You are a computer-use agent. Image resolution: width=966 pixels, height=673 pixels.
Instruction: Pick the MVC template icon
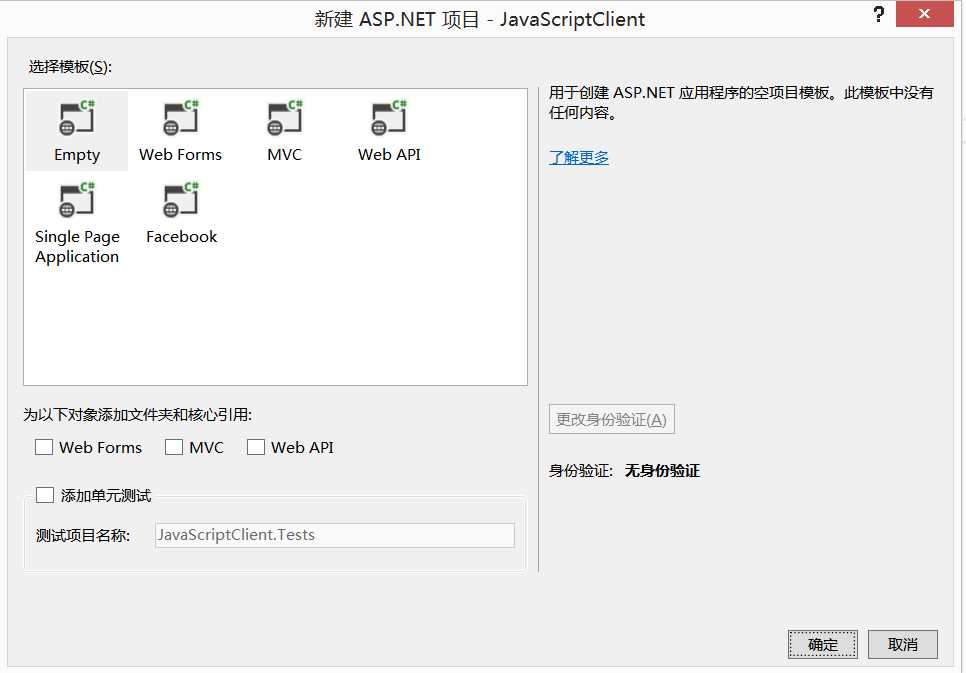point(285,118)
